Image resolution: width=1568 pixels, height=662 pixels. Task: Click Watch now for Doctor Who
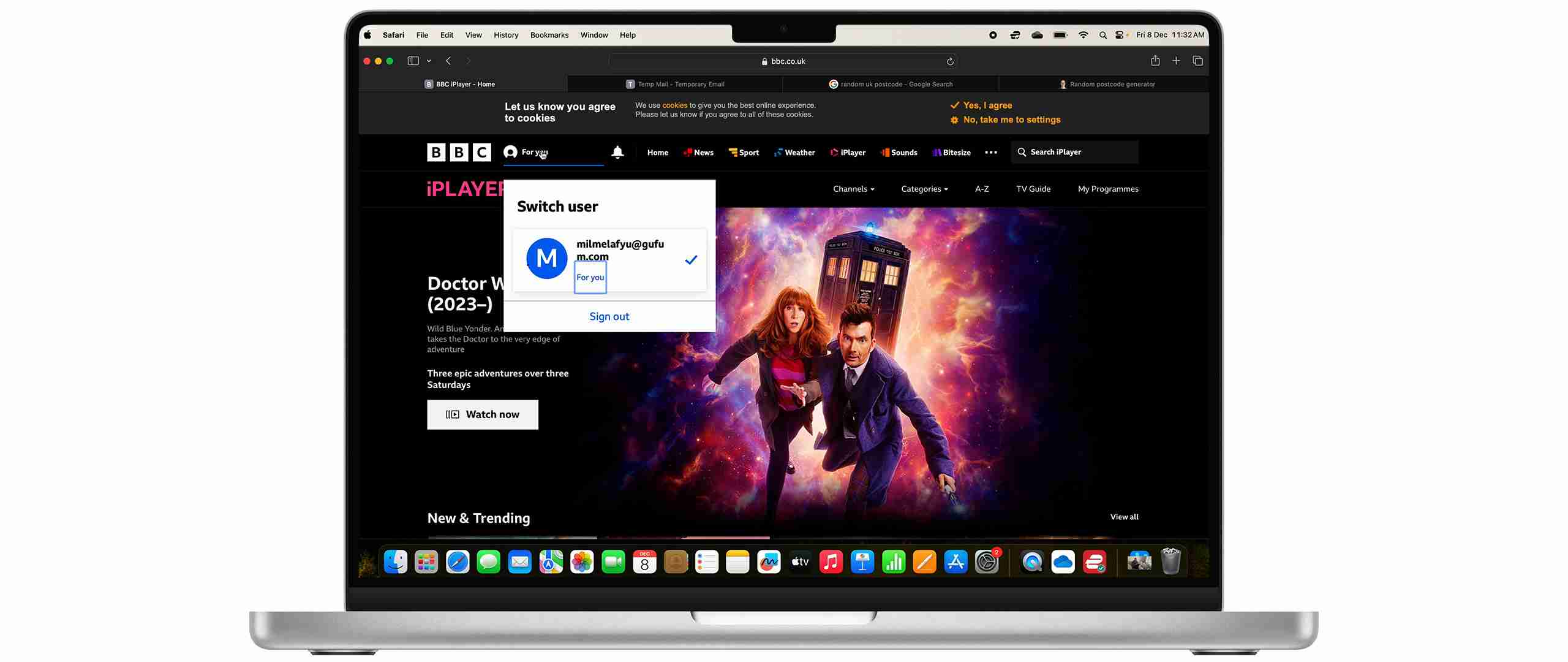point(483,415)
